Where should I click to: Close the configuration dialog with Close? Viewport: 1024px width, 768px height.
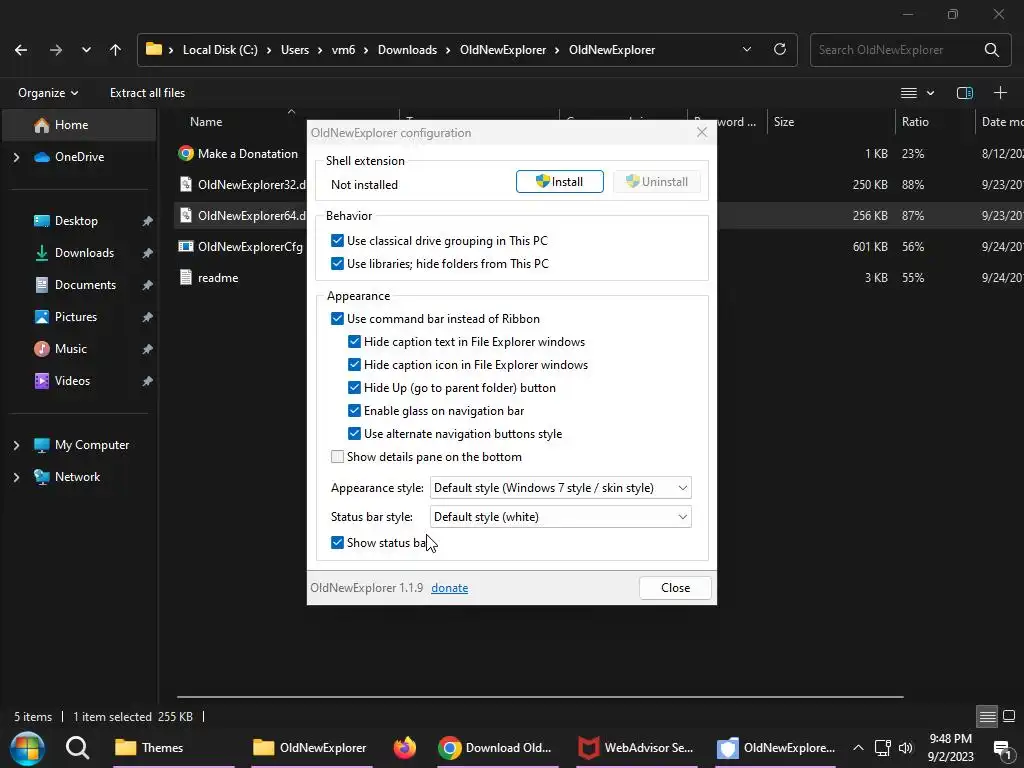(675, 588)
